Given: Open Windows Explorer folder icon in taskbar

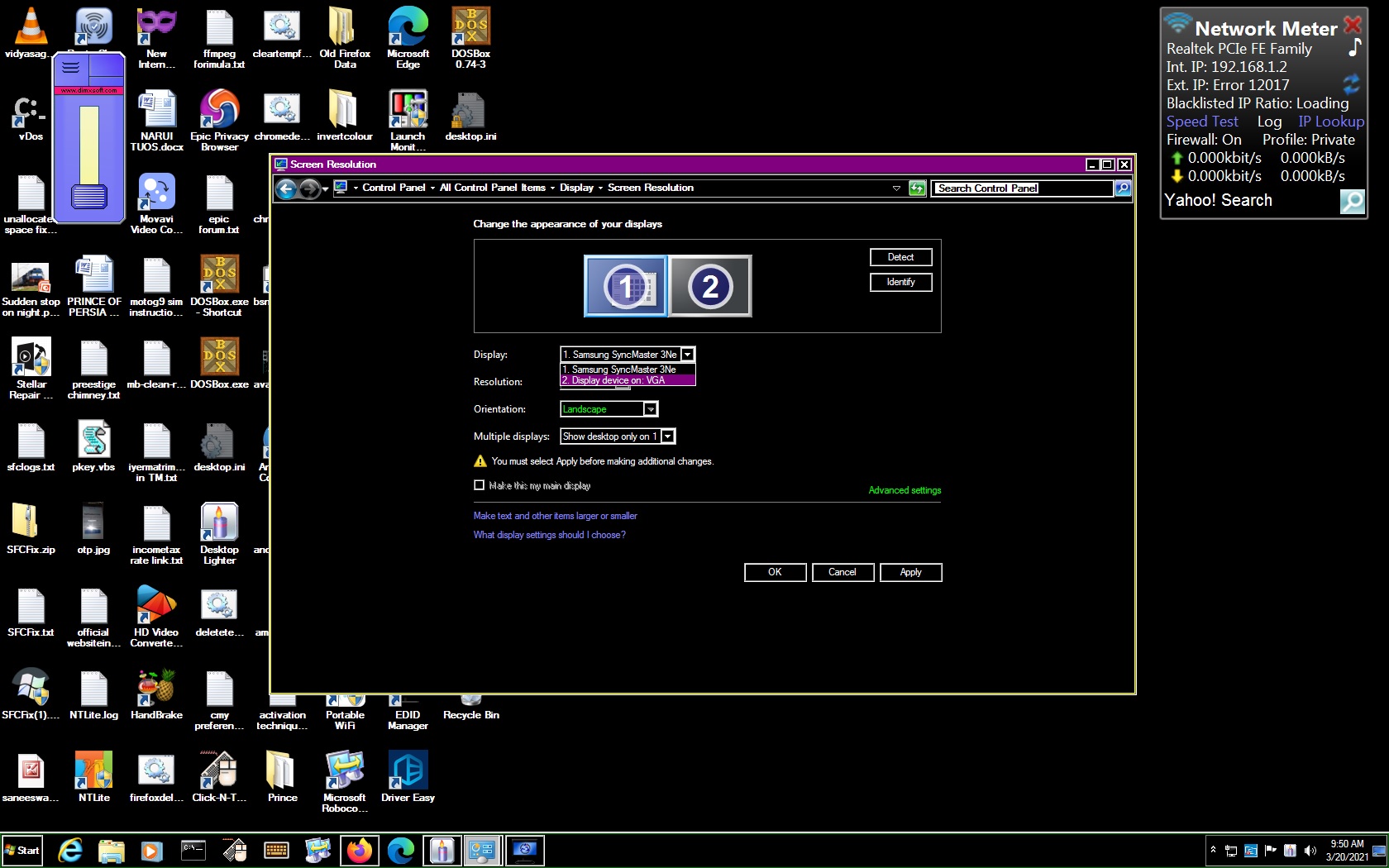Looking at the screenshot, I should pyautogui.click(x=111, y=850).
